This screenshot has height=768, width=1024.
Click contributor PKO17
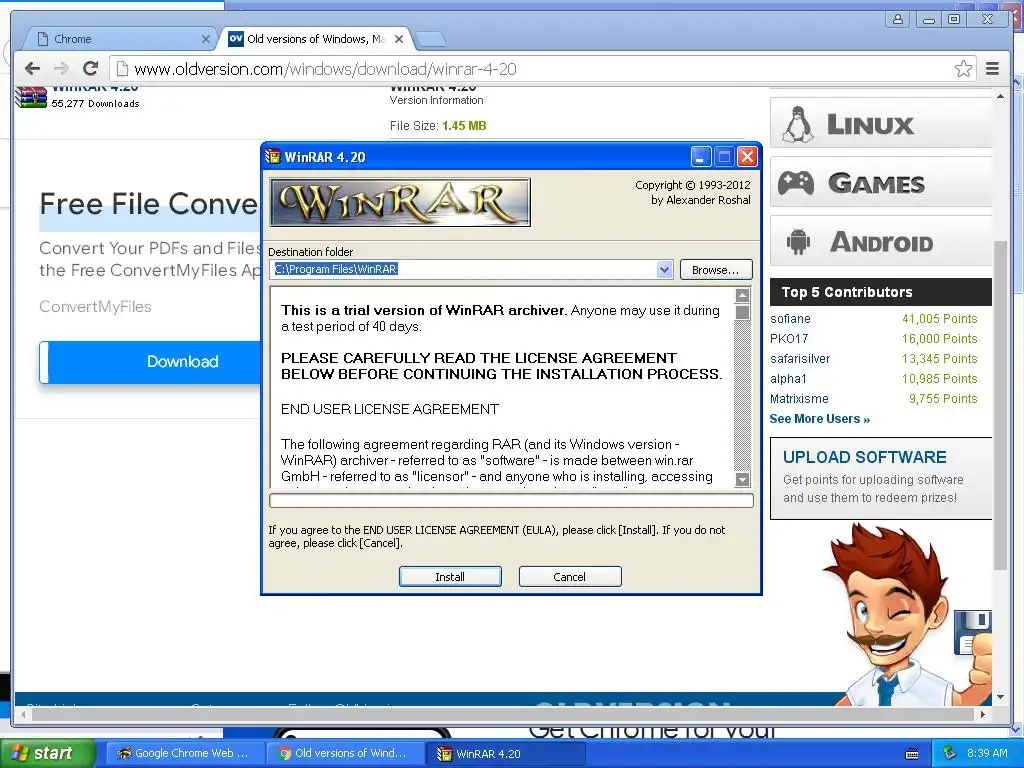coord(789,338)
